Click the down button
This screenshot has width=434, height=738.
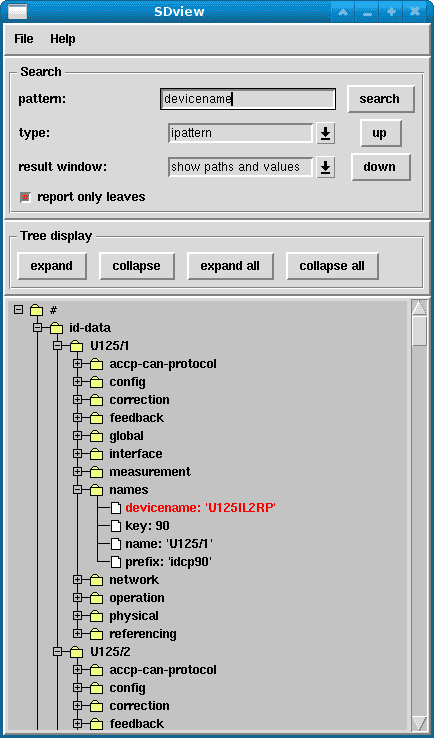pos(380,167)
